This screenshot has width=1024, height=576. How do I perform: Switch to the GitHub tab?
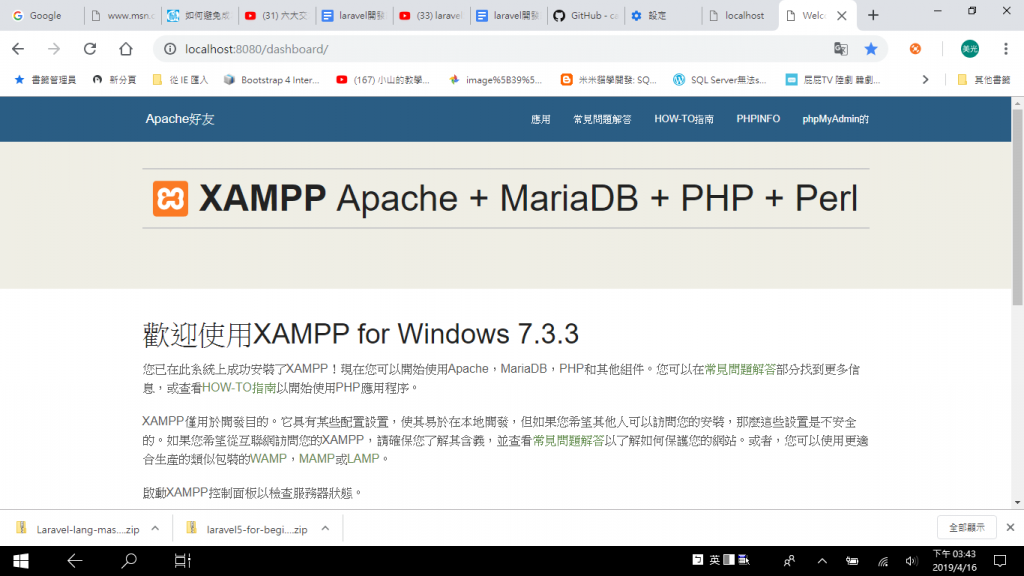[586, 16]
